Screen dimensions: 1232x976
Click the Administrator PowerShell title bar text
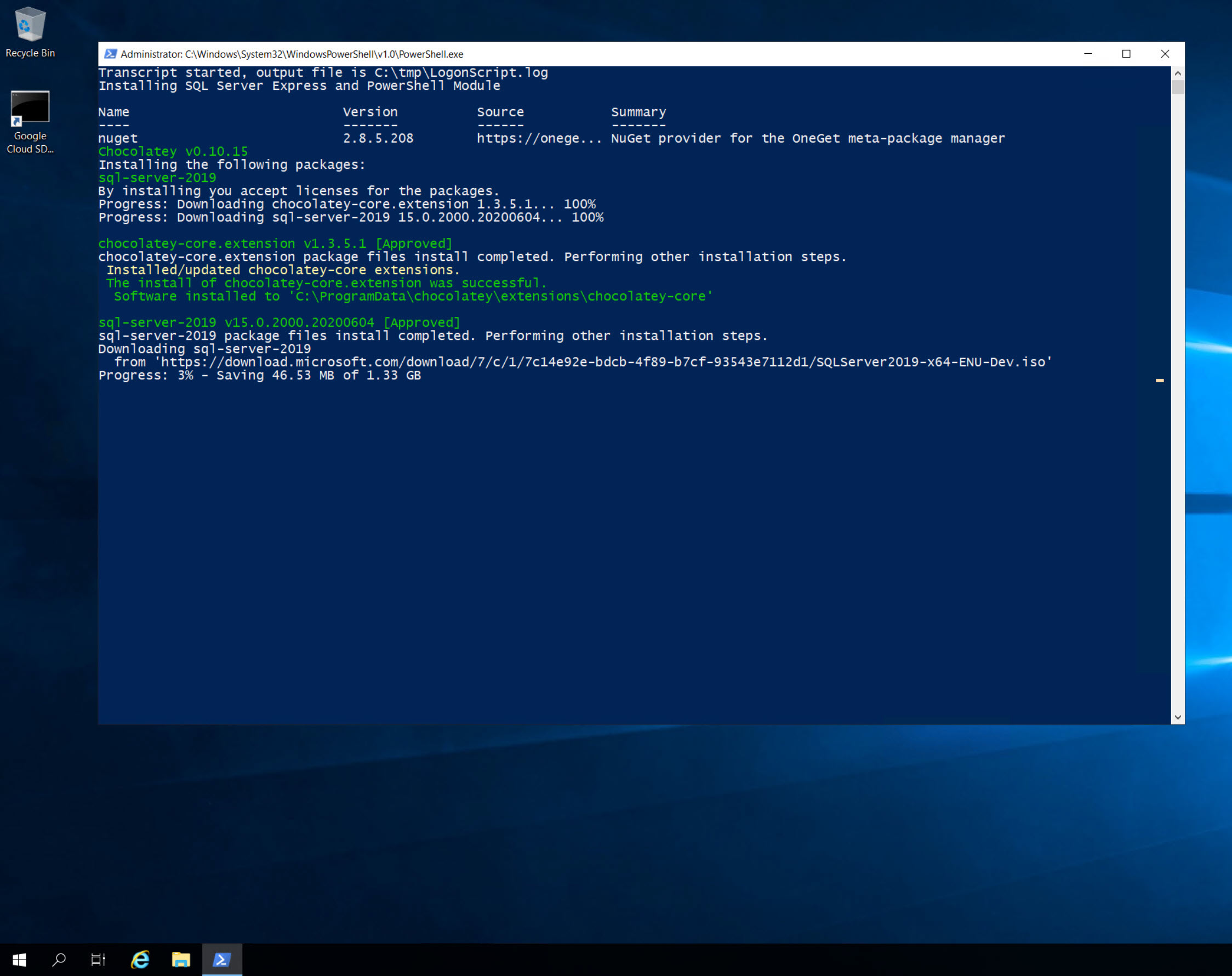(292, 54)
